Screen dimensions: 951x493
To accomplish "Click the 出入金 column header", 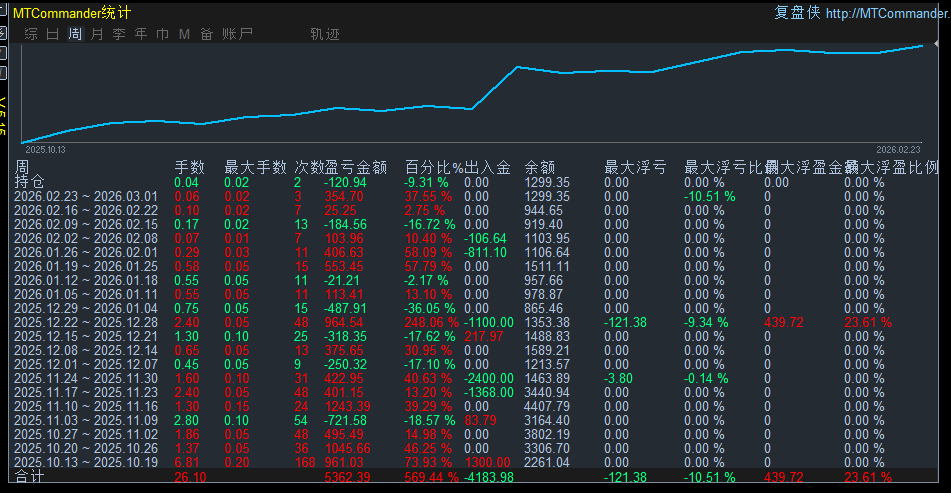I will pyautogui.click(x=487, y=167).
